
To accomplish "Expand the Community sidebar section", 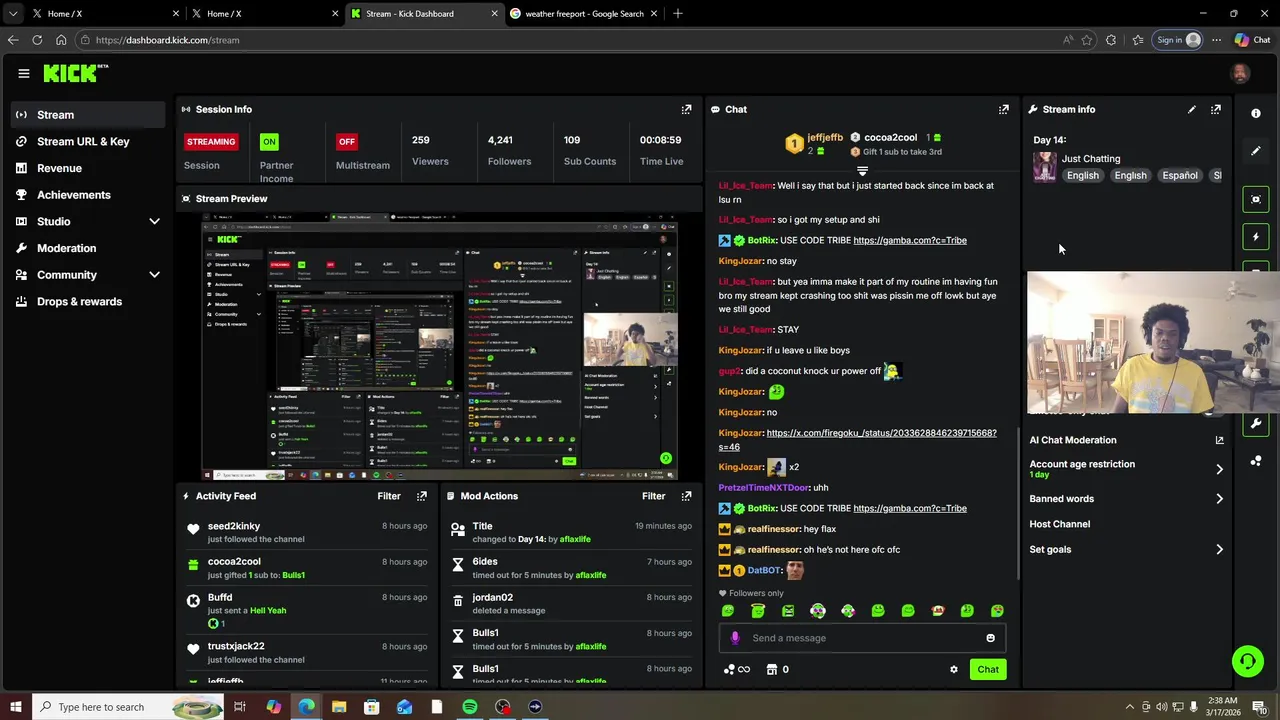I will pyautogui.click(x=154, y=275).
